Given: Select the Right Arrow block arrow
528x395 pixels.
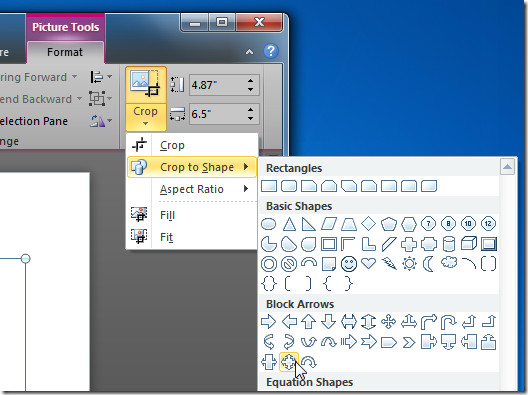Looking at the screenshot, I should [268, 322].
